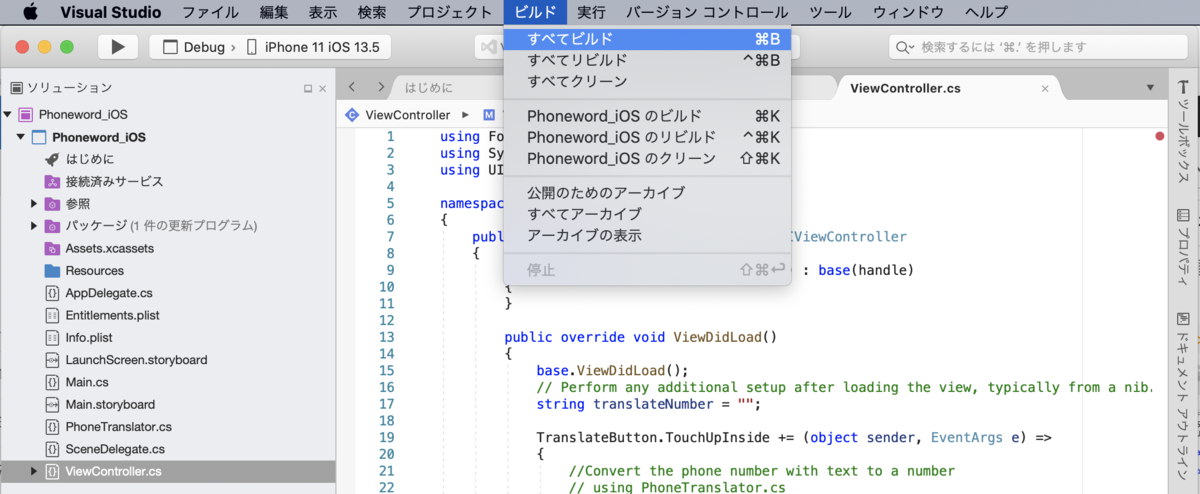Expand the 参照 folder
The height and width of the screenshot is (494, 1200).
(x=36, y=204)
